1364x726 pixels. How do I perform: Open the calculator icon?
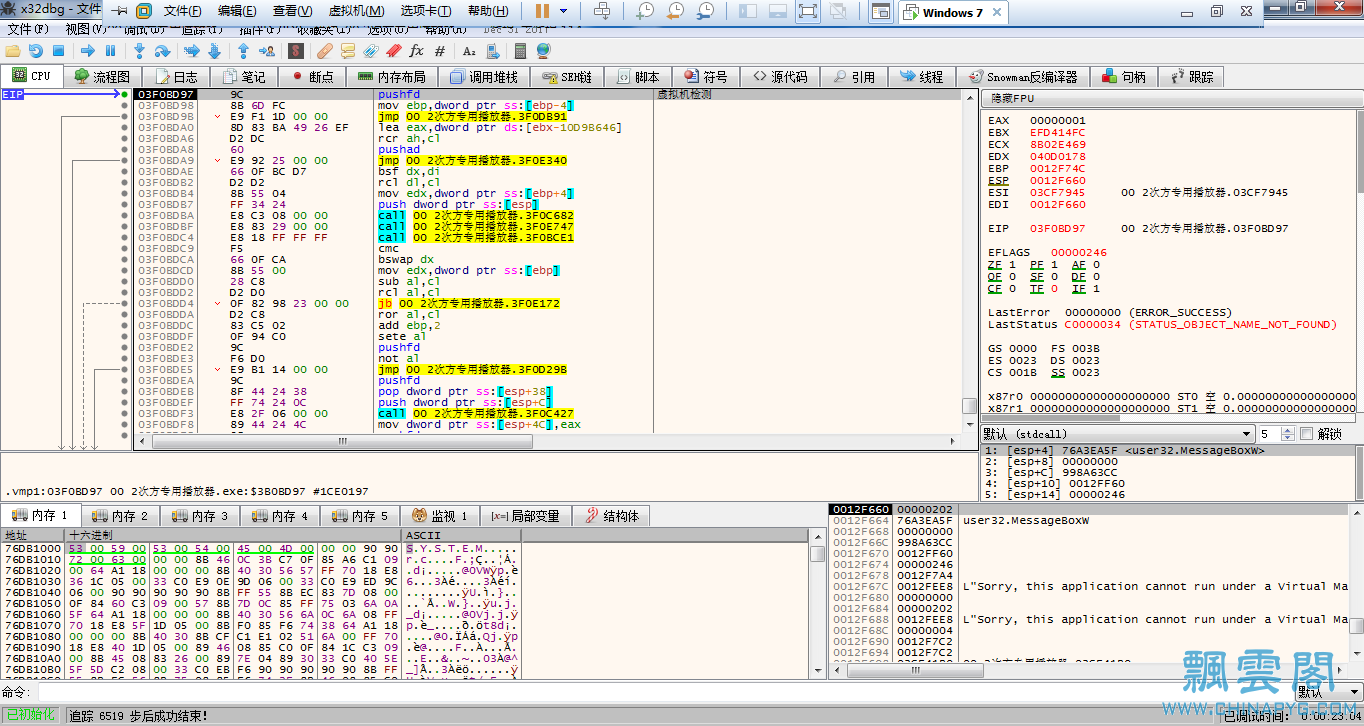(520, 50)
